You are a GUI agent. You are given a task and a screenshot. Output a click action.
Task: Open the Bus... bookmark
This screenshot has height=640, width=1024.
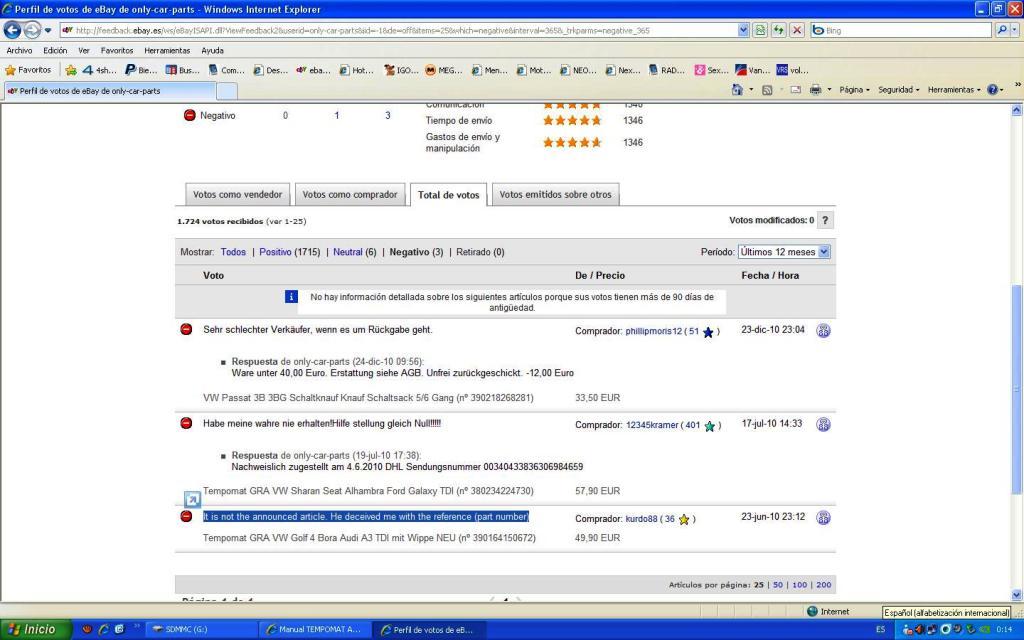182,70
